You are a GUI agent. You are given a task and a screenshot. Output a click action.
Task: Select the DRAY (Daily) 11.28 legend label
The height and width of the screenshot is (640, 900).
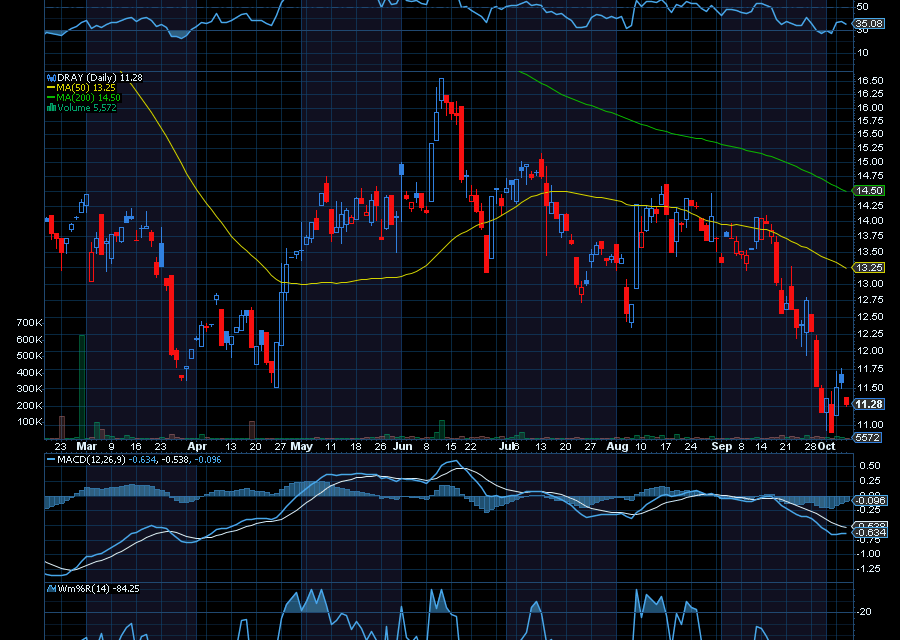click(x=99, y=77)
